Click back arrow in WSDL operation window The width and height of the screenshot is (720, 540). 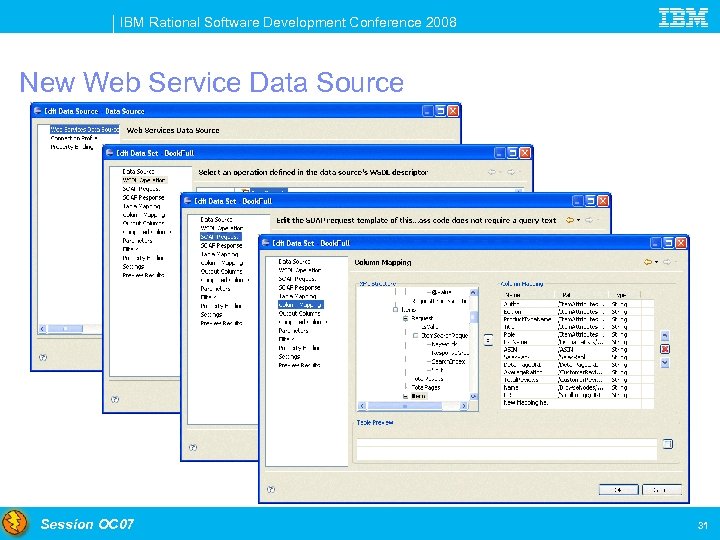(492, 172)
